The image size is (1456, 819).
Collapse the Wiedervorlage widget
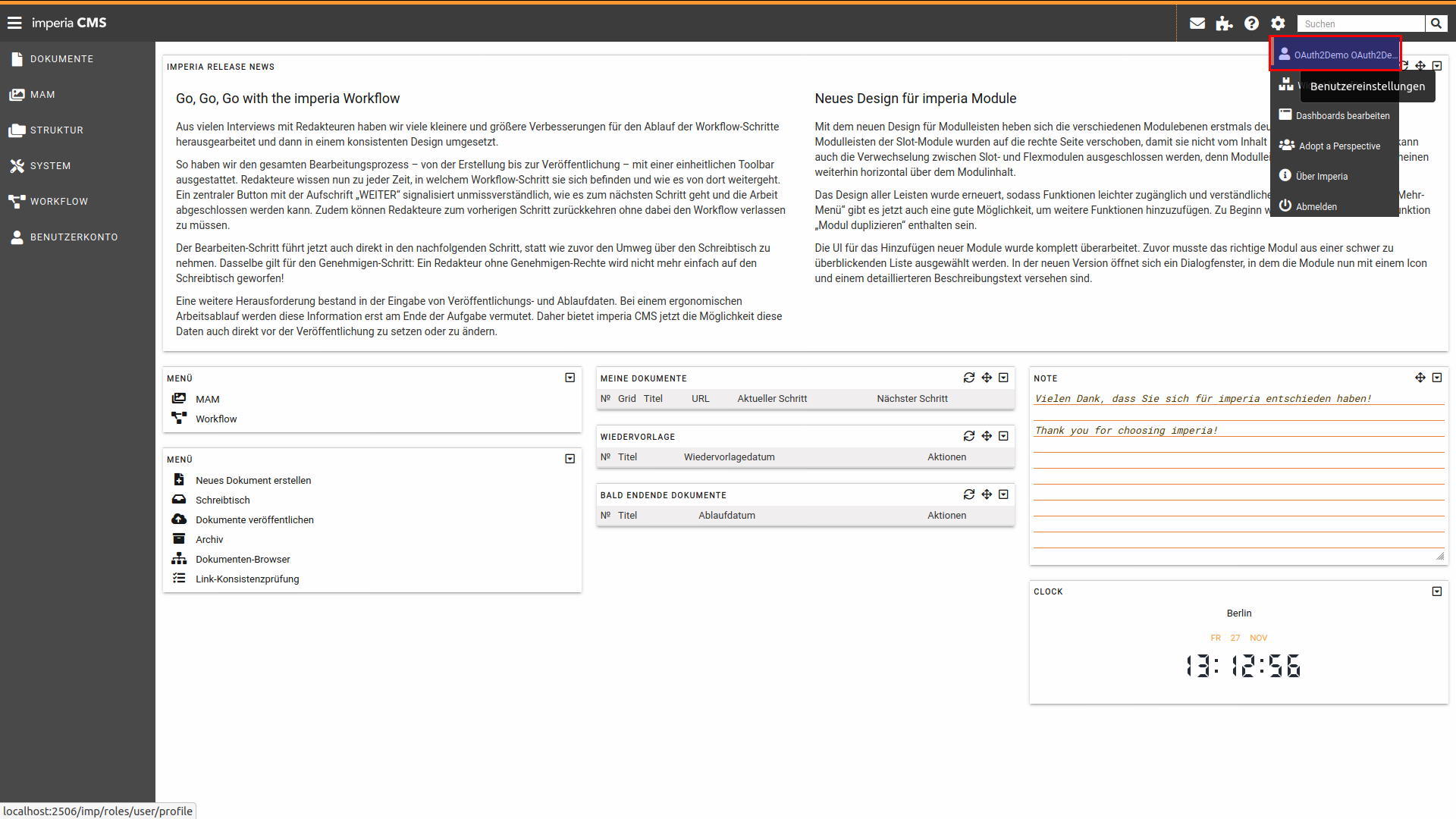coord(1003,436)
